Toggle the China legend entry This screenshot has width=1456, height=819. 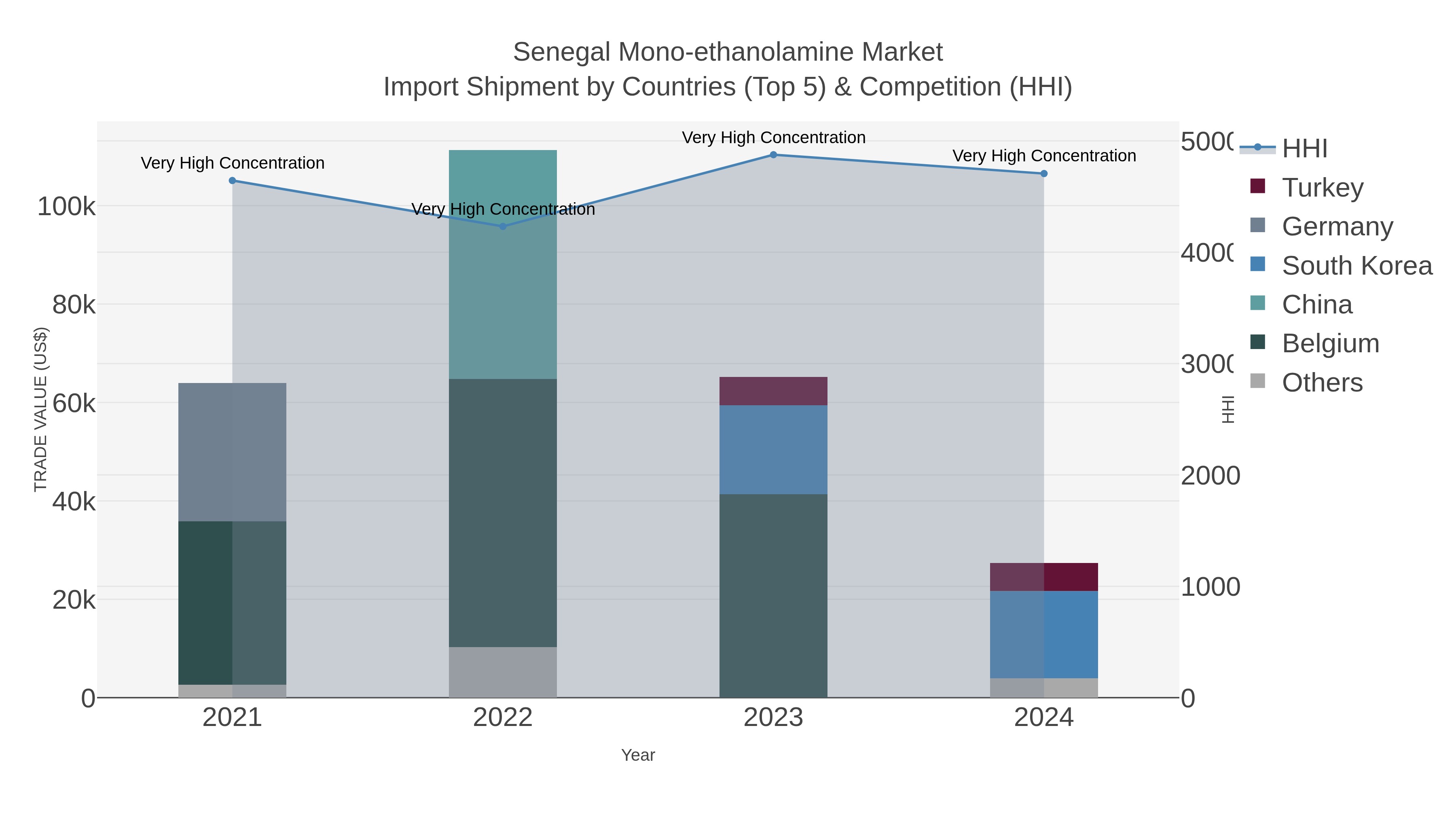pos(1301,304)
